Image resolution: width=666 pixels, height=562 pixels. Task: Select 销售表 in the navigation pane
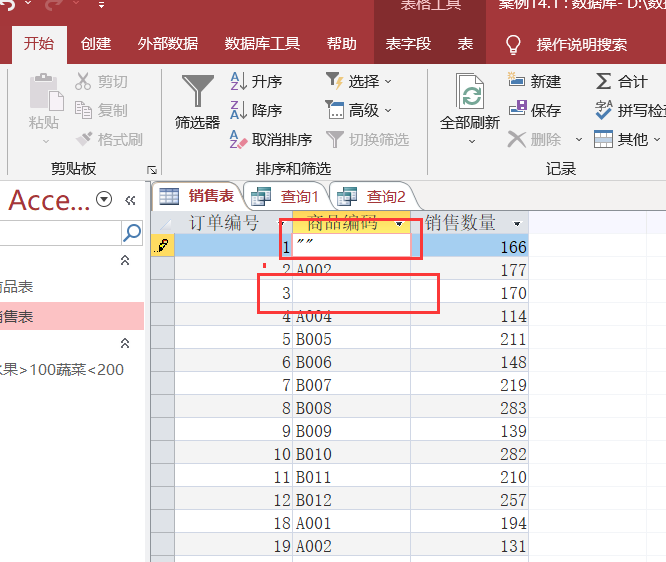coord(71,316)
